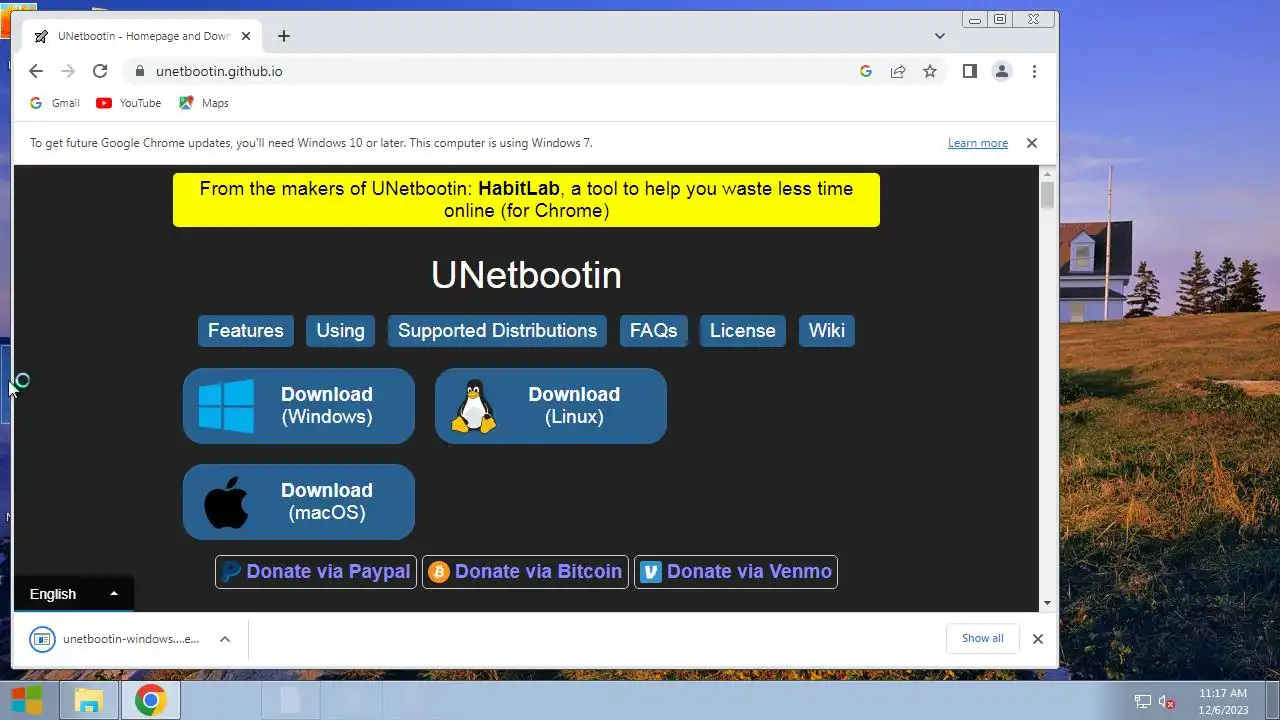Click scrollbar down arrow
The height and width of the screenshot is (720, 1280).
tap(1047, 603)
